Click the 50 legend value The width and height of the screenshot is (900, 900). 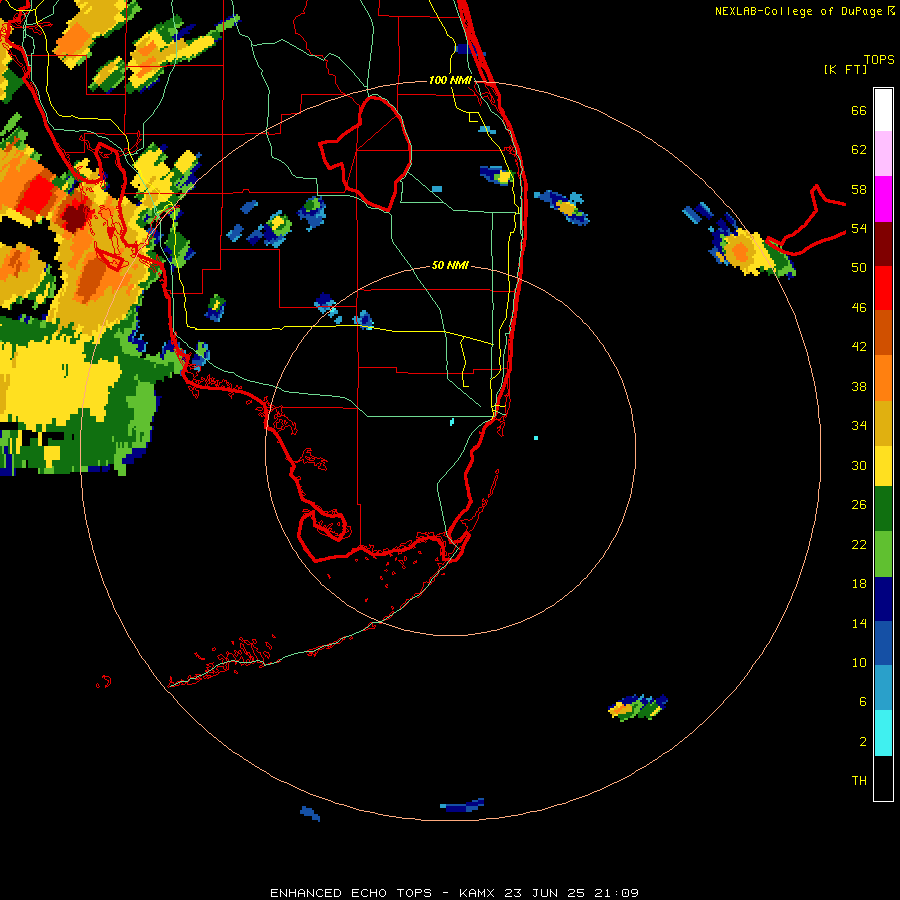coord(859,267)
